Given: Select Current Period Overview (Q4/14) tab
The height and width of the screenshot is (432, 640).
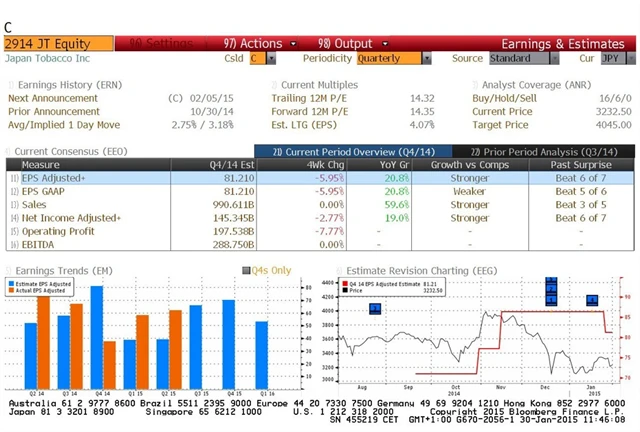Looking at the screenshot, I should 339,151.
